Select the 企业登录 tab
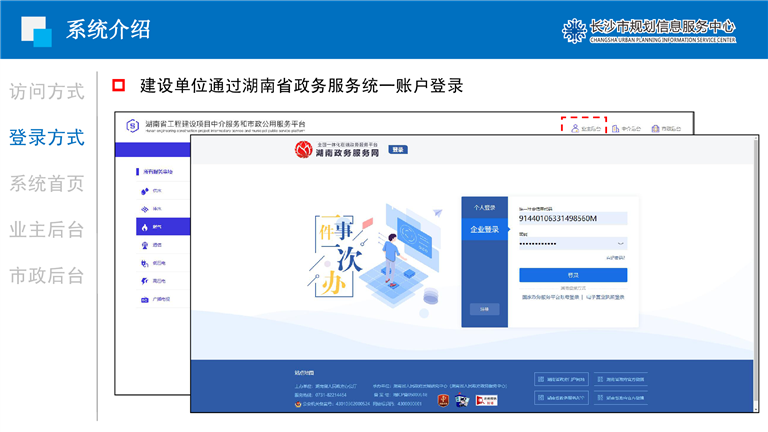The image size is (768, 432). click(x=483, y=230)
